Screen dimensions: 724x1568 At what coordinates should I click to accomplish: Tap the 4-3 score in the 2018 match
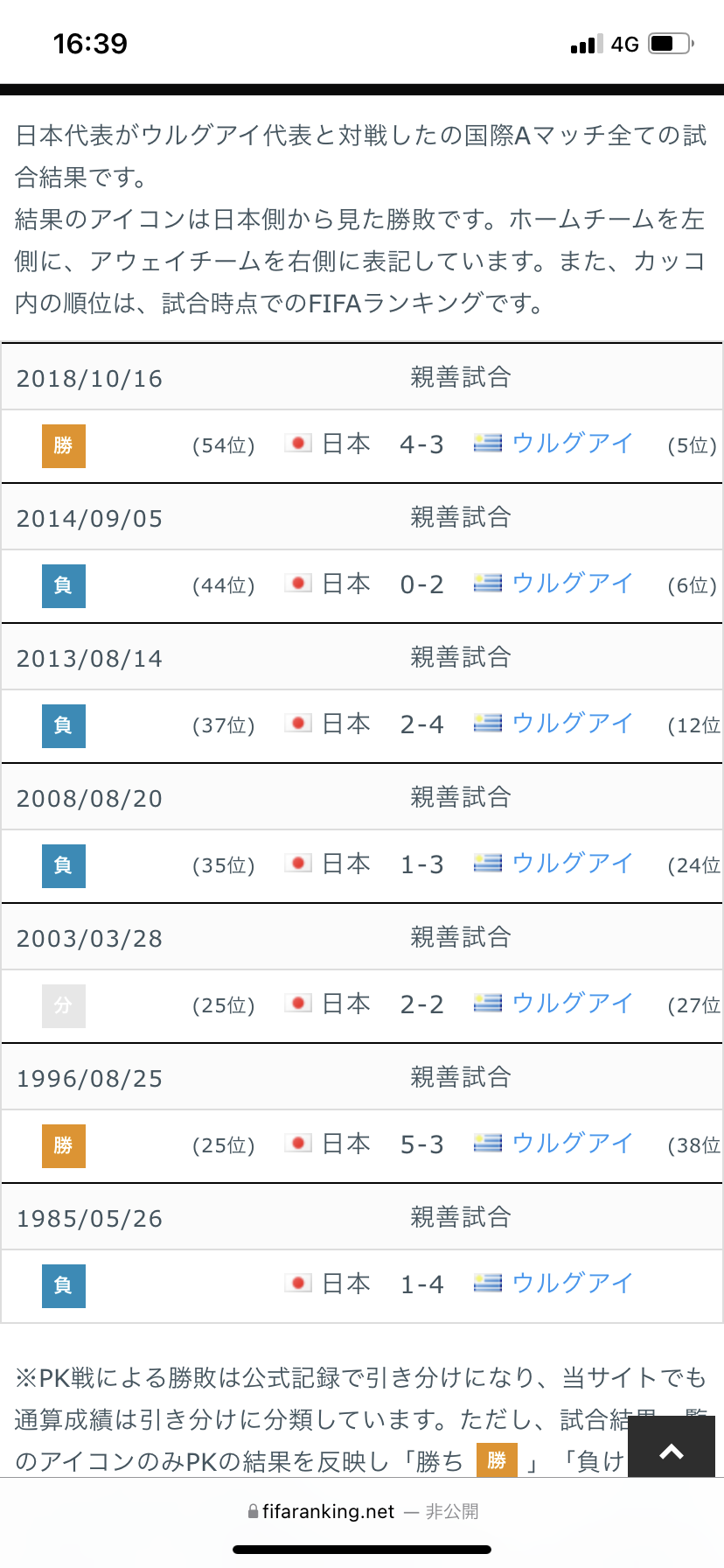tap(422, 444)
